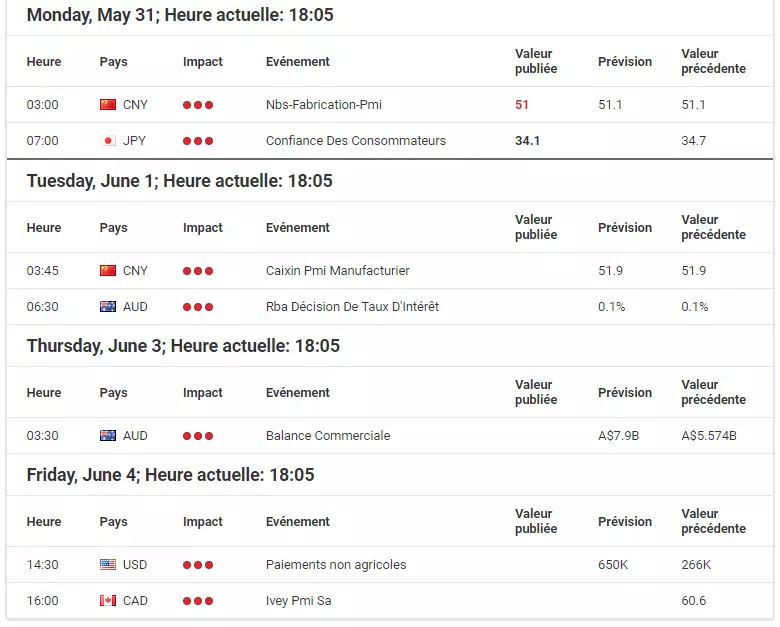Click the red published value 51
This screenshot has width=780, height=627.
(x=522, y=104)
